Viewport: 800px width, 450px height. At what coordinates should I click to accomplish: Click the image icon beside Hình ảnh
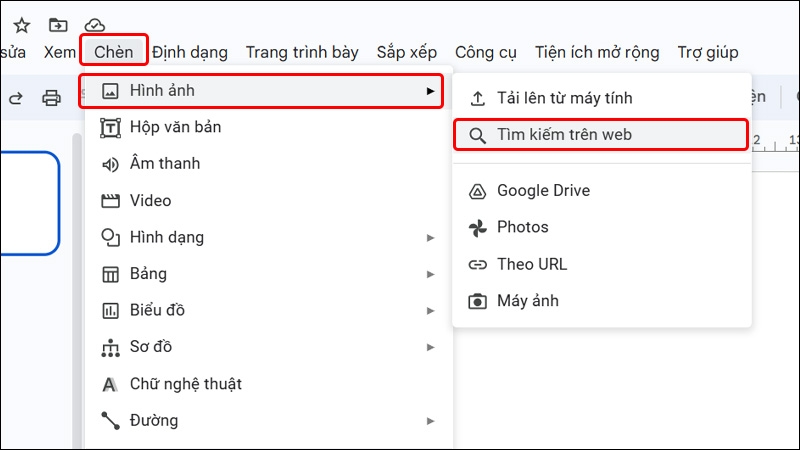tap(110, 91)
